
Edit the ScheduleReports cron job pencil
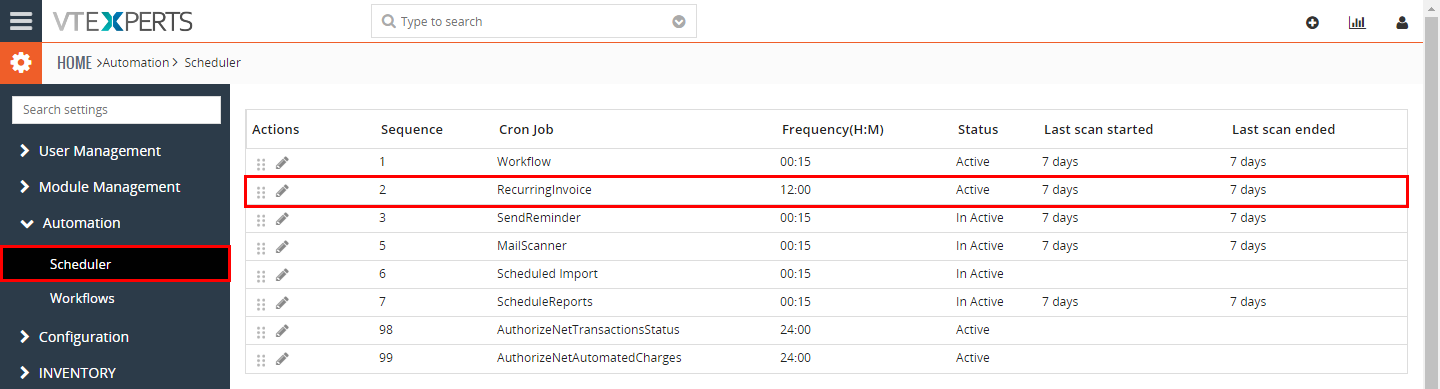(x=282, y=303)
